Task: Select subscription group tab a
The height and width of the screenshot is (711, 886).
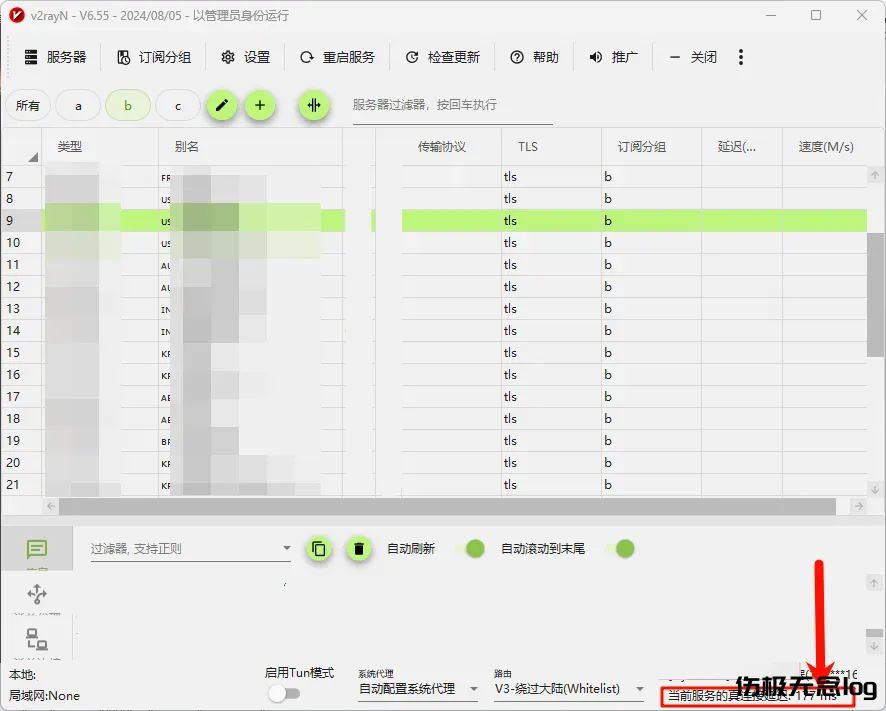Action: pos(78,106)
